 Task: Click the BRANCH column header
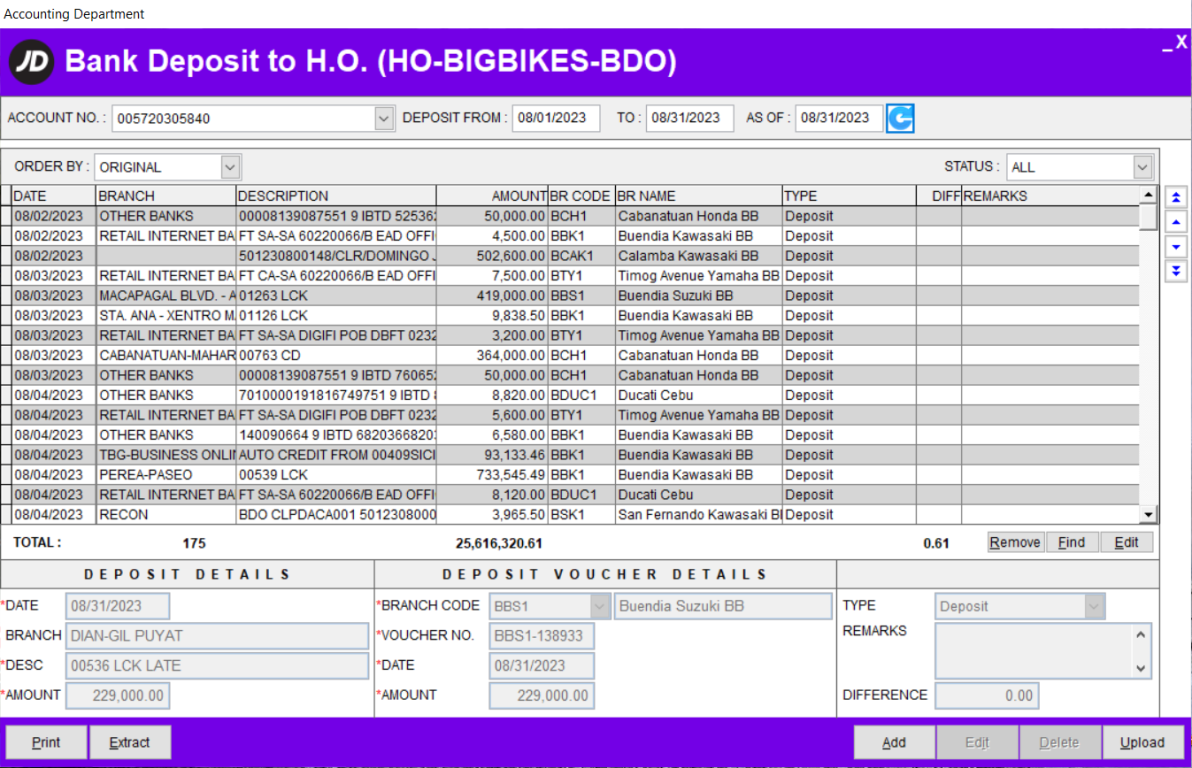(166, 196)
